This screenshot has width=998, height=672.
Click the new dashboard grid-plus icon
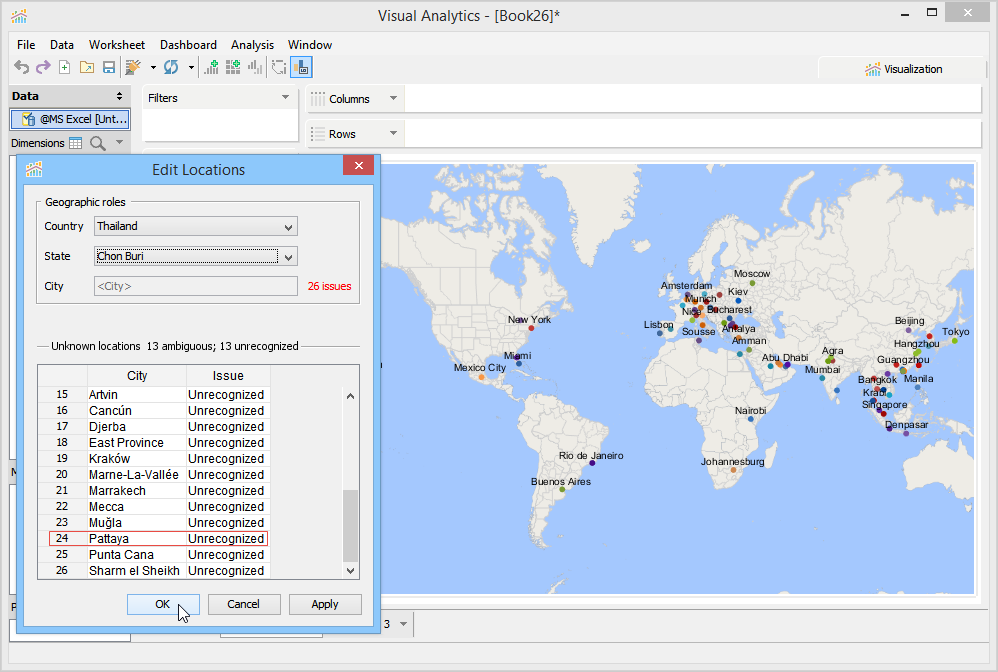[233, 67]
